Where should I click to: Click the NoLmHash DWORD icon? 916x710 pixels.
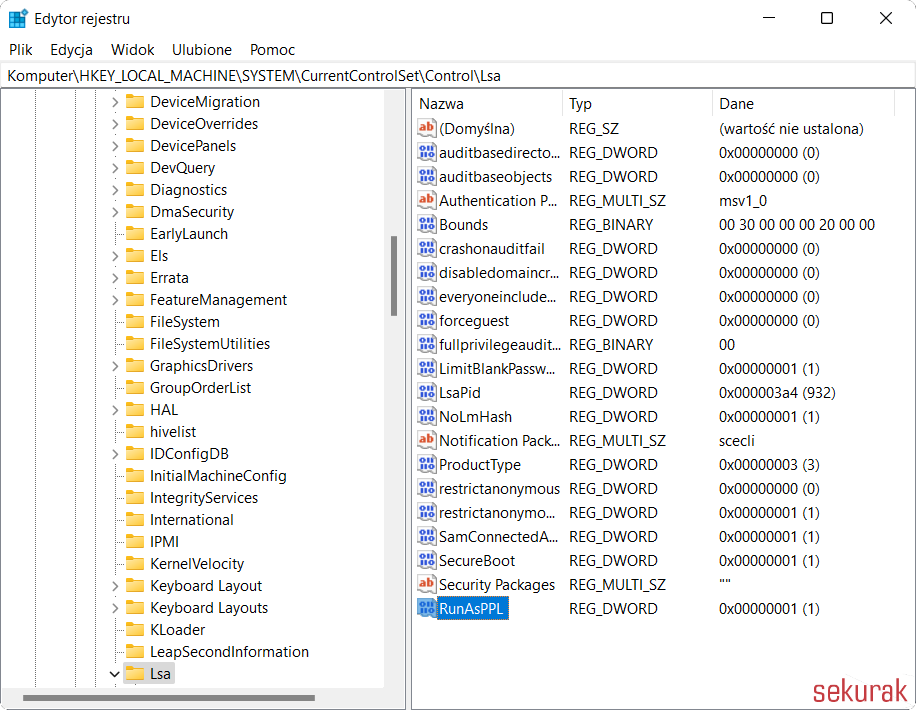426,416
